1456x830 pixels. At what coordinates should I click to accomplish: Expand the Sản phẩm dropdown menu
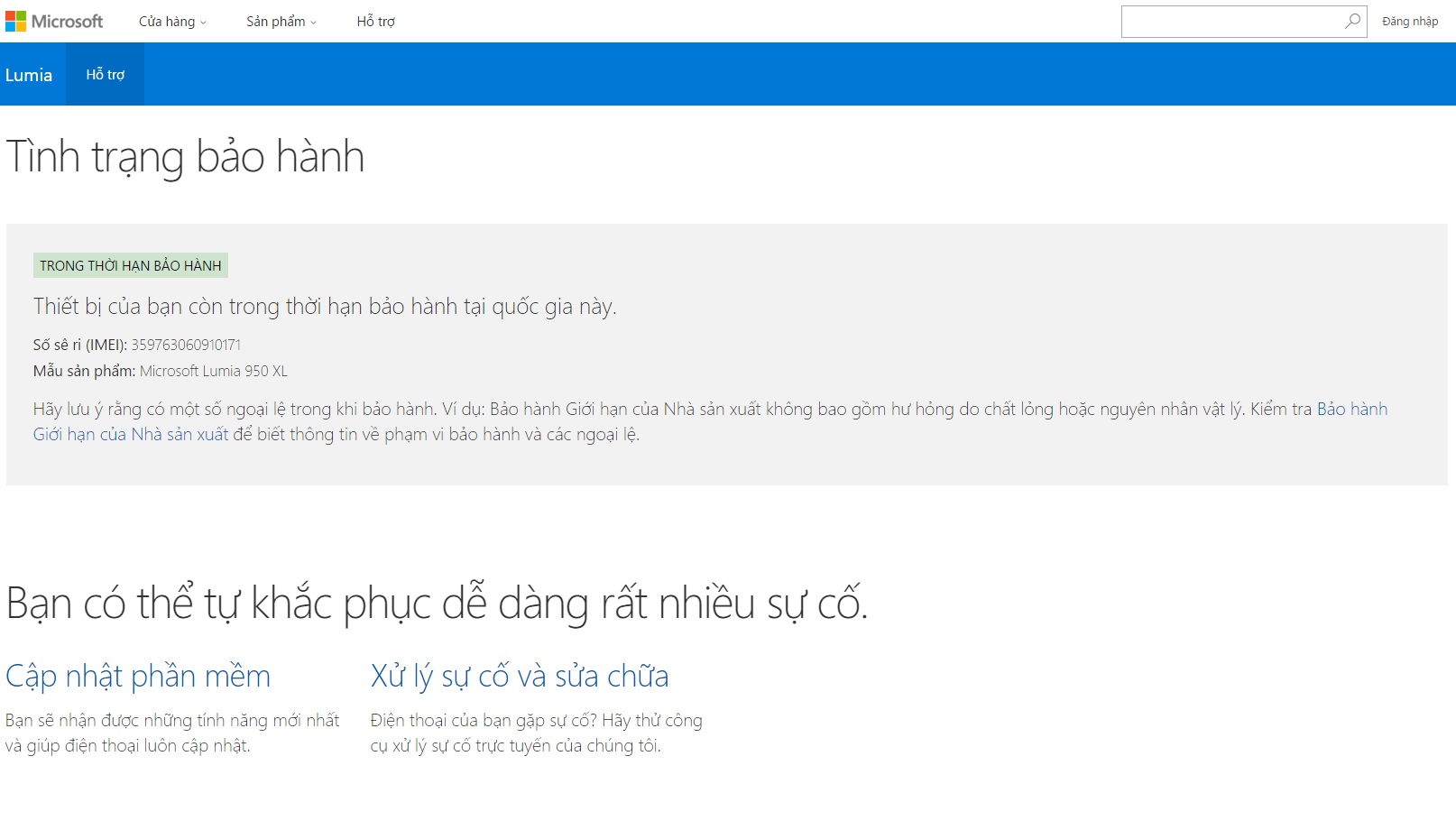281,22
